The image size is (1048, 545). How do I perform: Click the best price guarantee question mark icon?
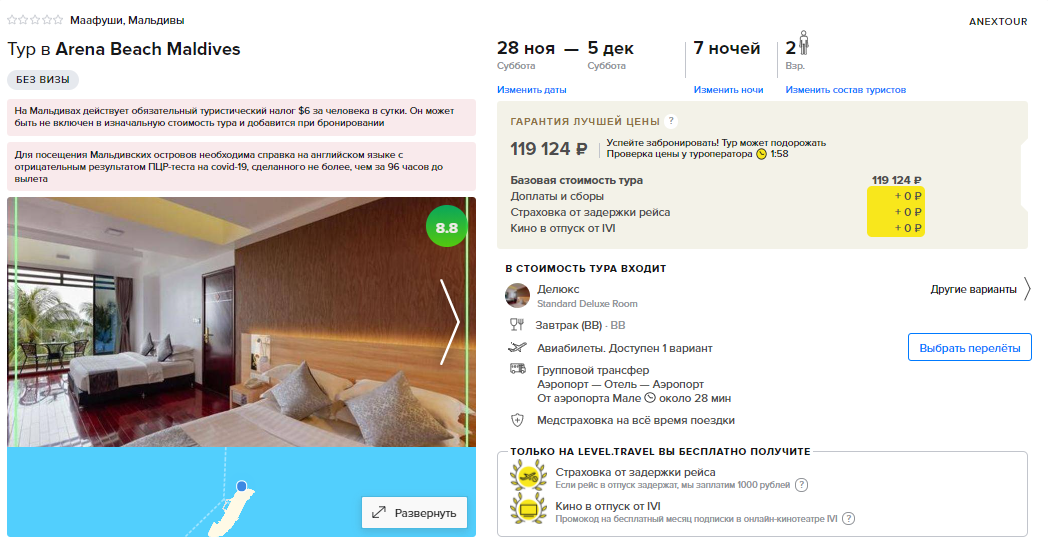671,121
